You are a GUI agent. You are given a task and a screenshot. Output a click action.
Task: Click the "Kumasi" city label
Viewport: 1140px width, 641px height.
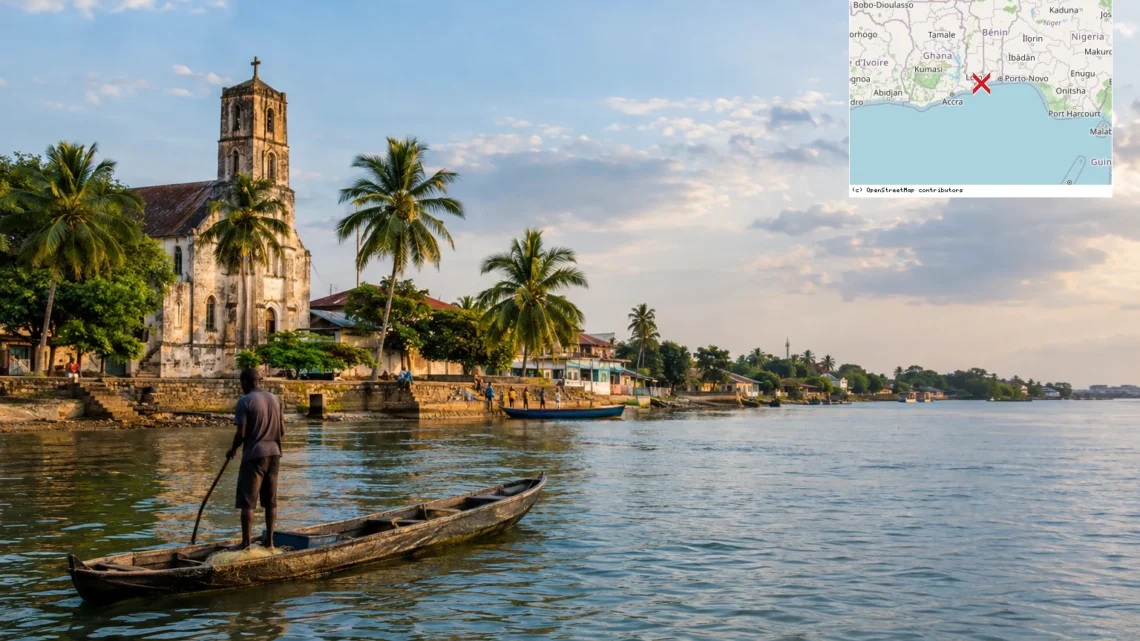[x=928, y=70]
